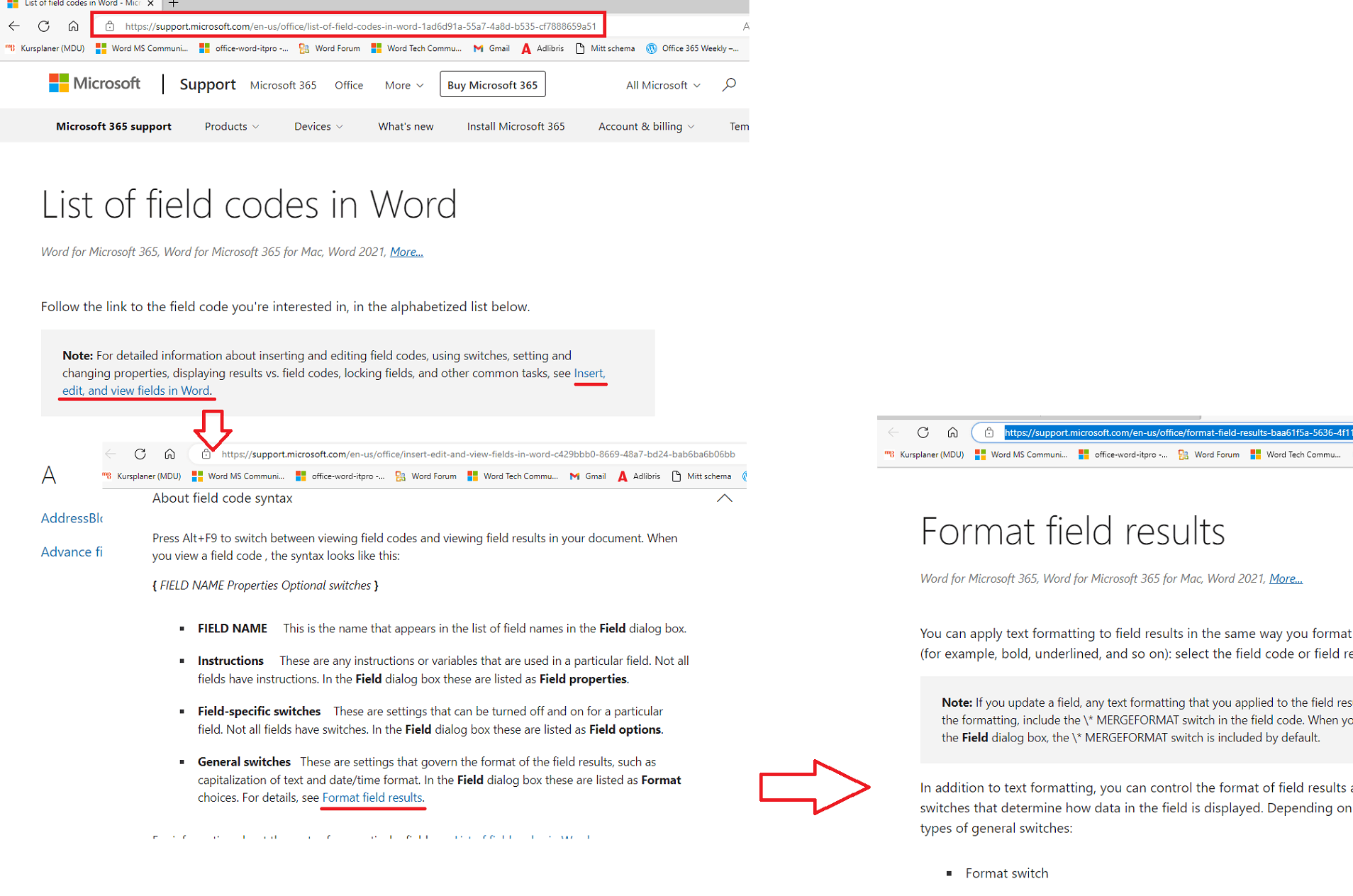The image size is (1353, 896).
Task: Open Kursplaner (MDU) bookmark in right browser
Action: coord(925,455)
